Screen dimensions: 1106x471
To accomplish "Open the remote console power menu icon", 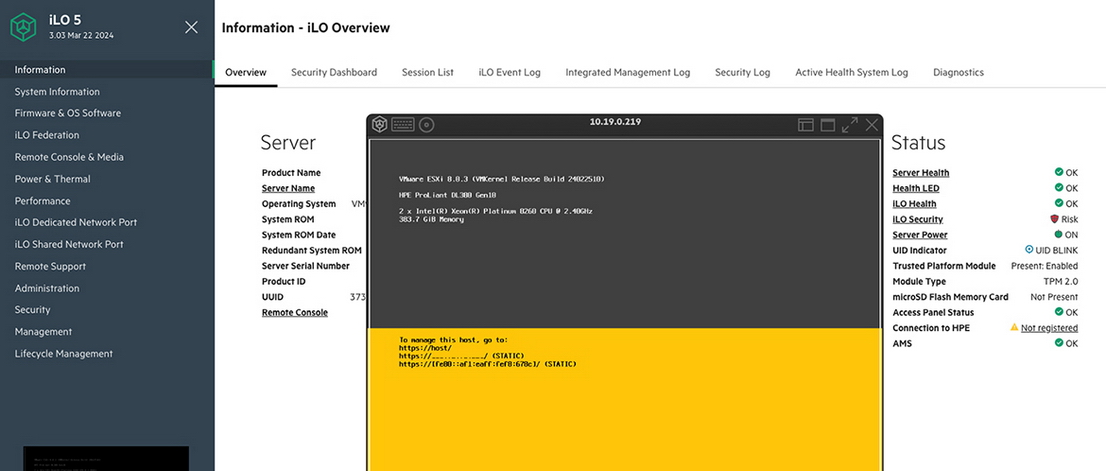I will pos(380,125).
